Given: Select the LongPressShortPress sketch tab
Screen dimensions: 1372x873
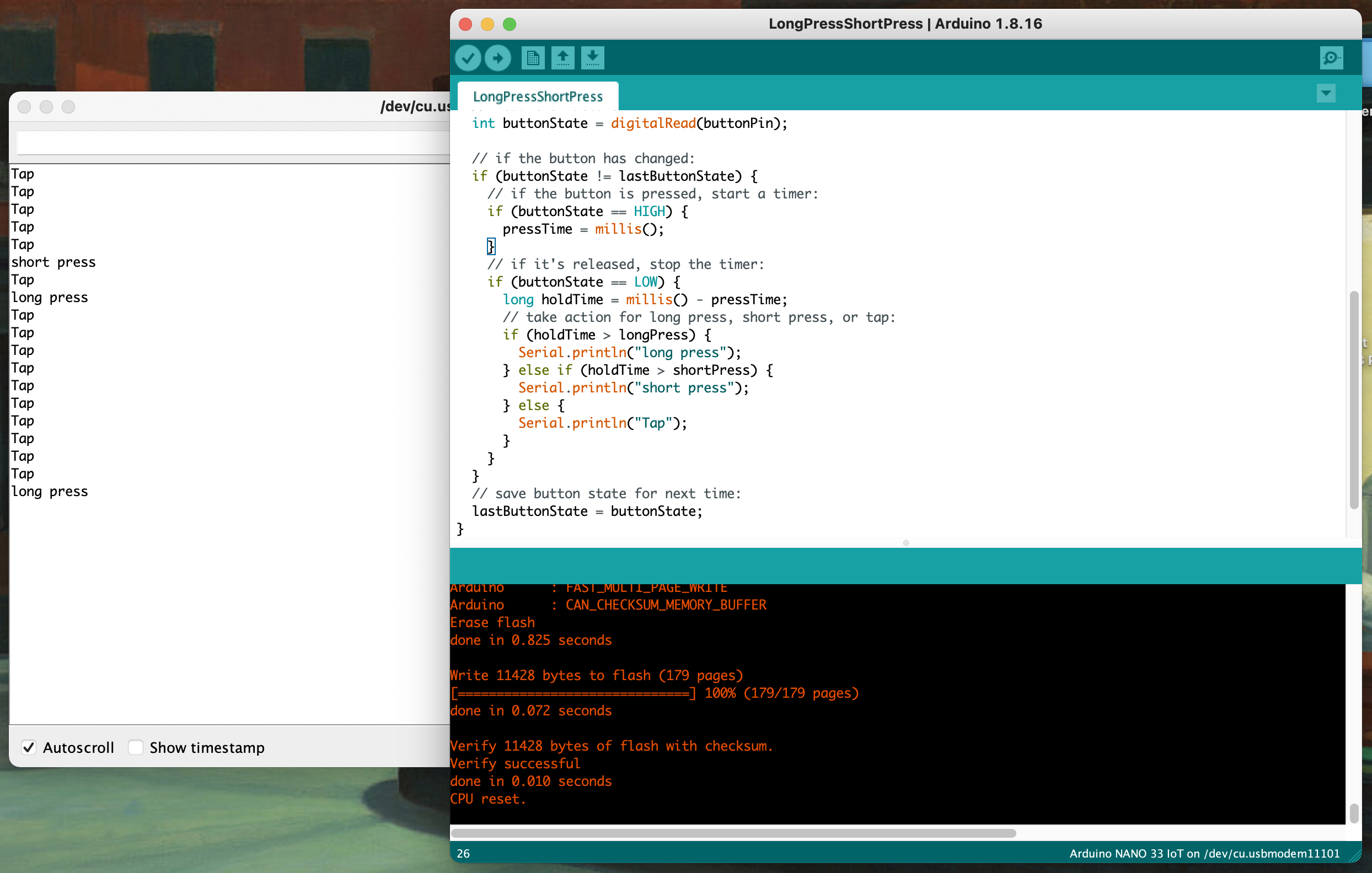Looking at the screenshot, I should click(537, 96).
